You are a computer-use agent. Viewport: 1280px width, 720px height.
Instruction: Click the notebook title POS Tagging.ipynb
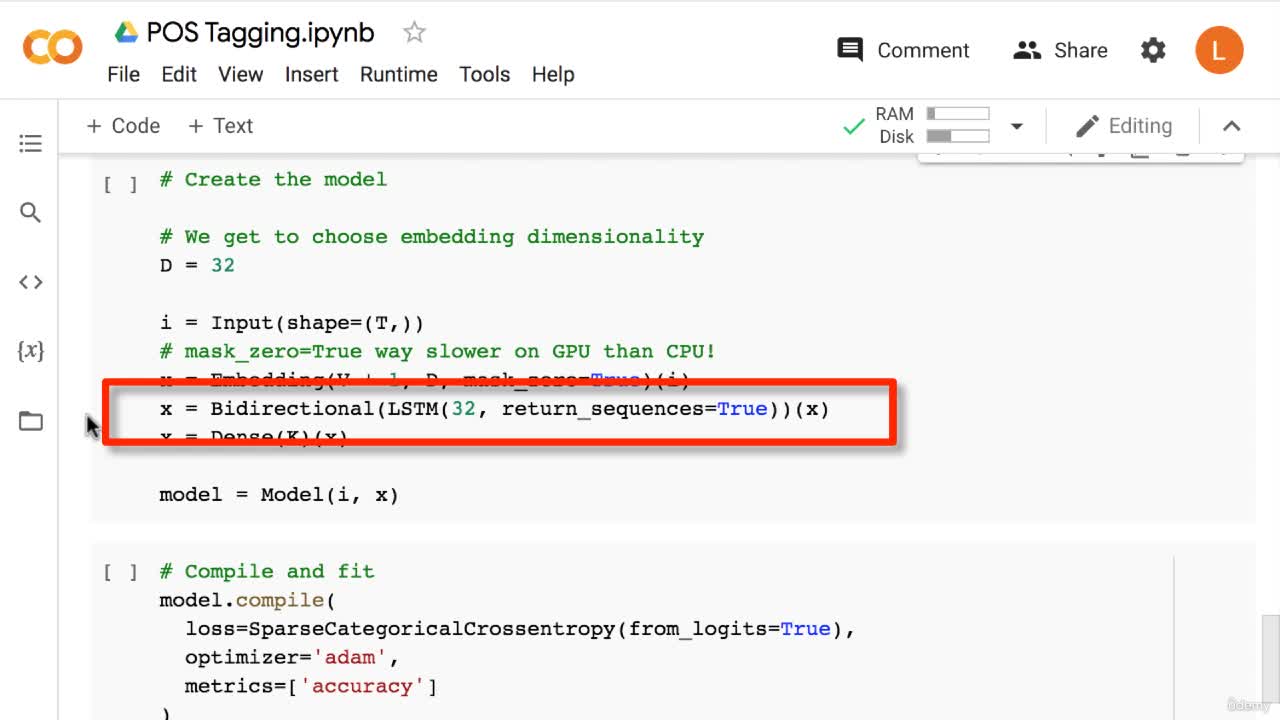tap(260, 33)
